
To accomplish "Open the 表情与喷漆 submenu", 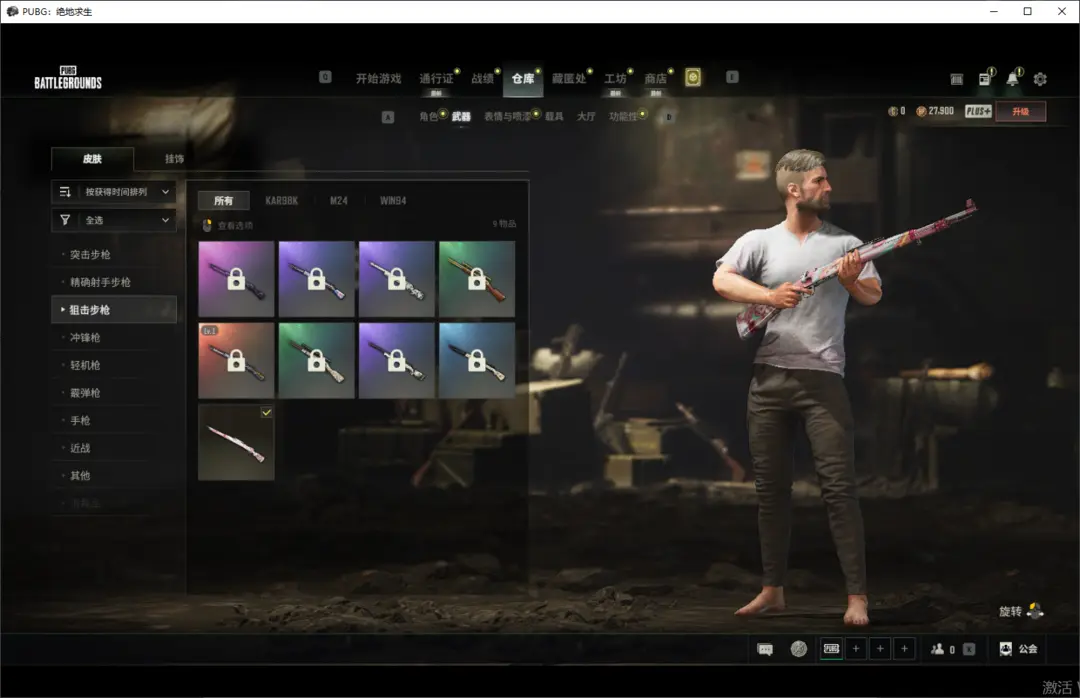I will click(x=507, y=116).
